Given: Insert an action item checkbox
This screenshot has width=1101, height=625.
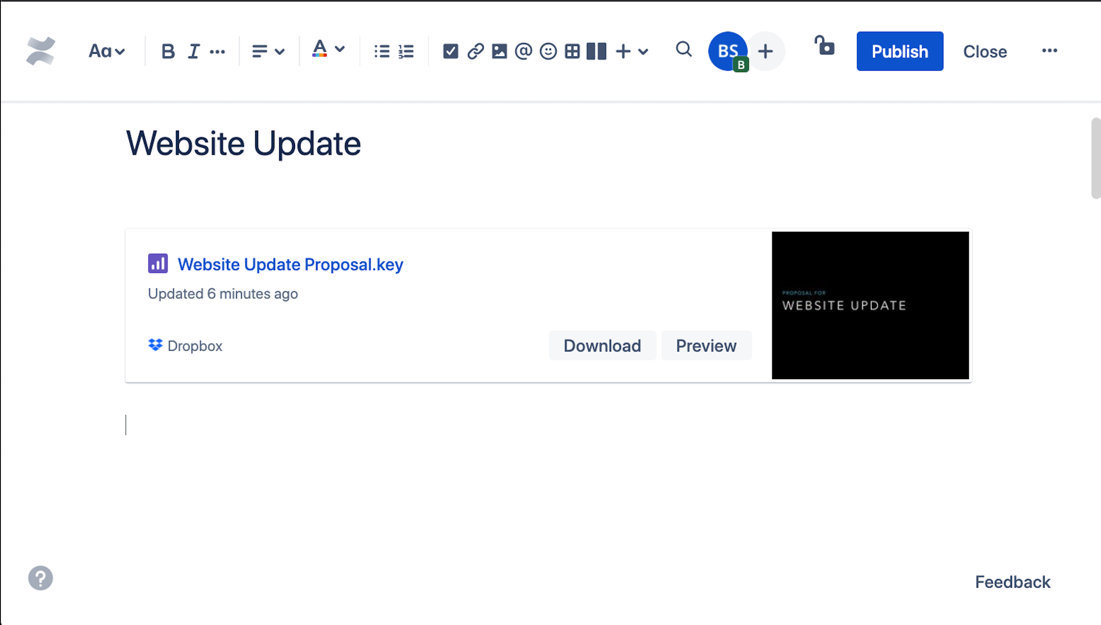Looking at the screenshot, I should coord(449,50).
